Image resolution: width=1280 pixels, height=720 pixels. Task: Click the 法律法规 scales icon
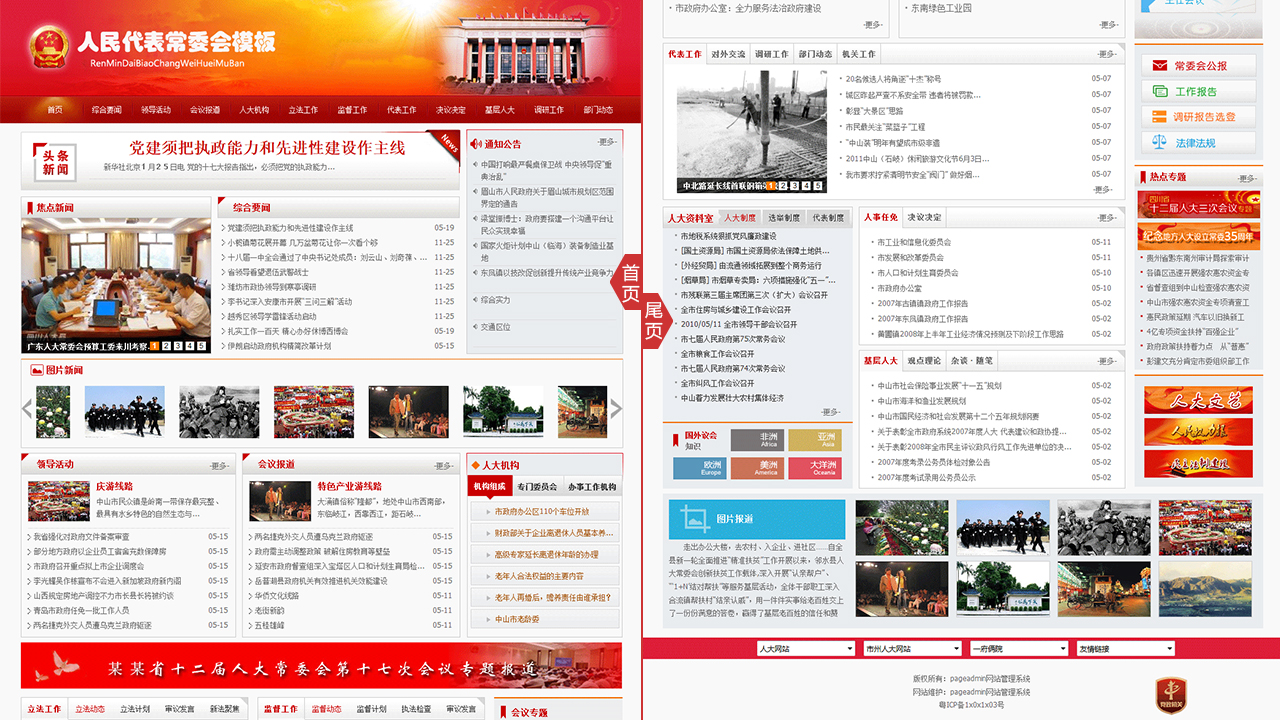1159,143
